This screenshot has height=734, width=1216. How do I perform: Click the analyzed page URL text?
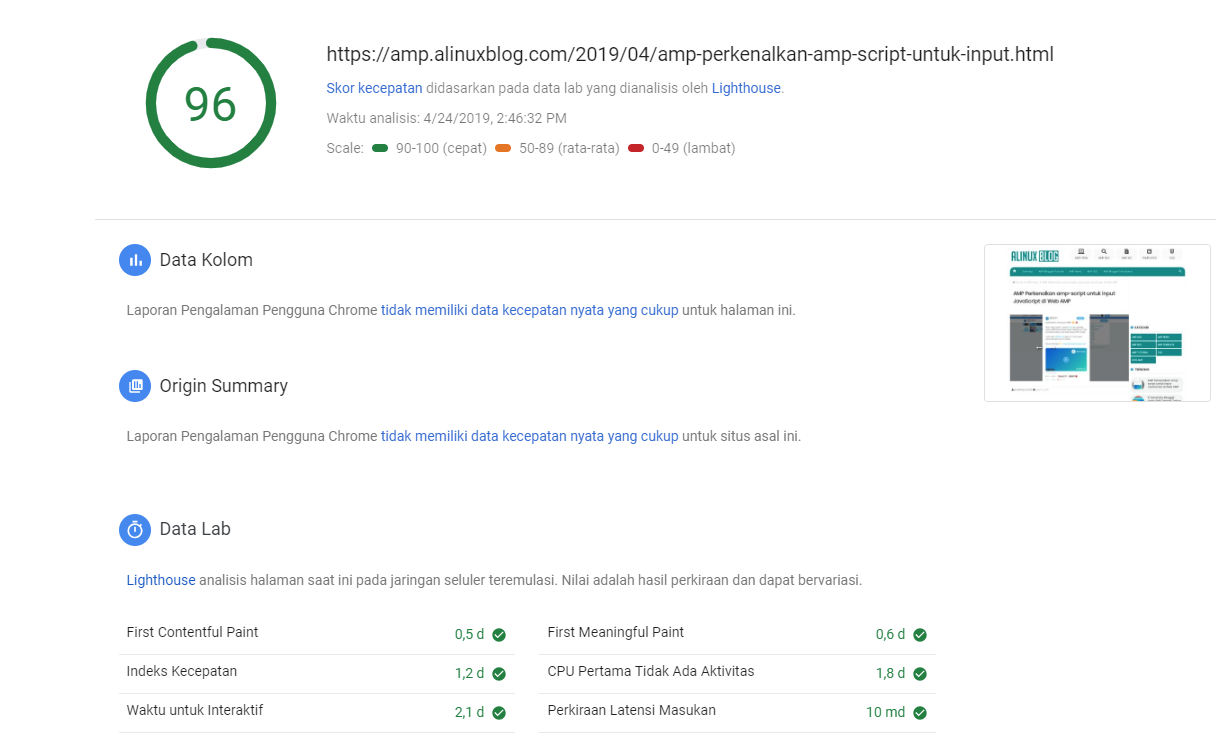(690, 54)
